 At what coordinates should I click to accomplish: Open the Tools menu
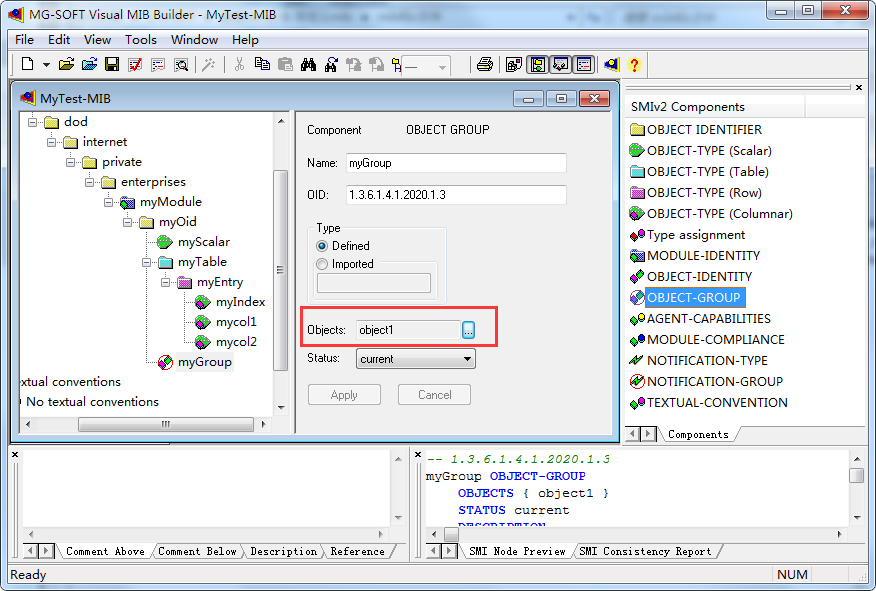point(140,40)
